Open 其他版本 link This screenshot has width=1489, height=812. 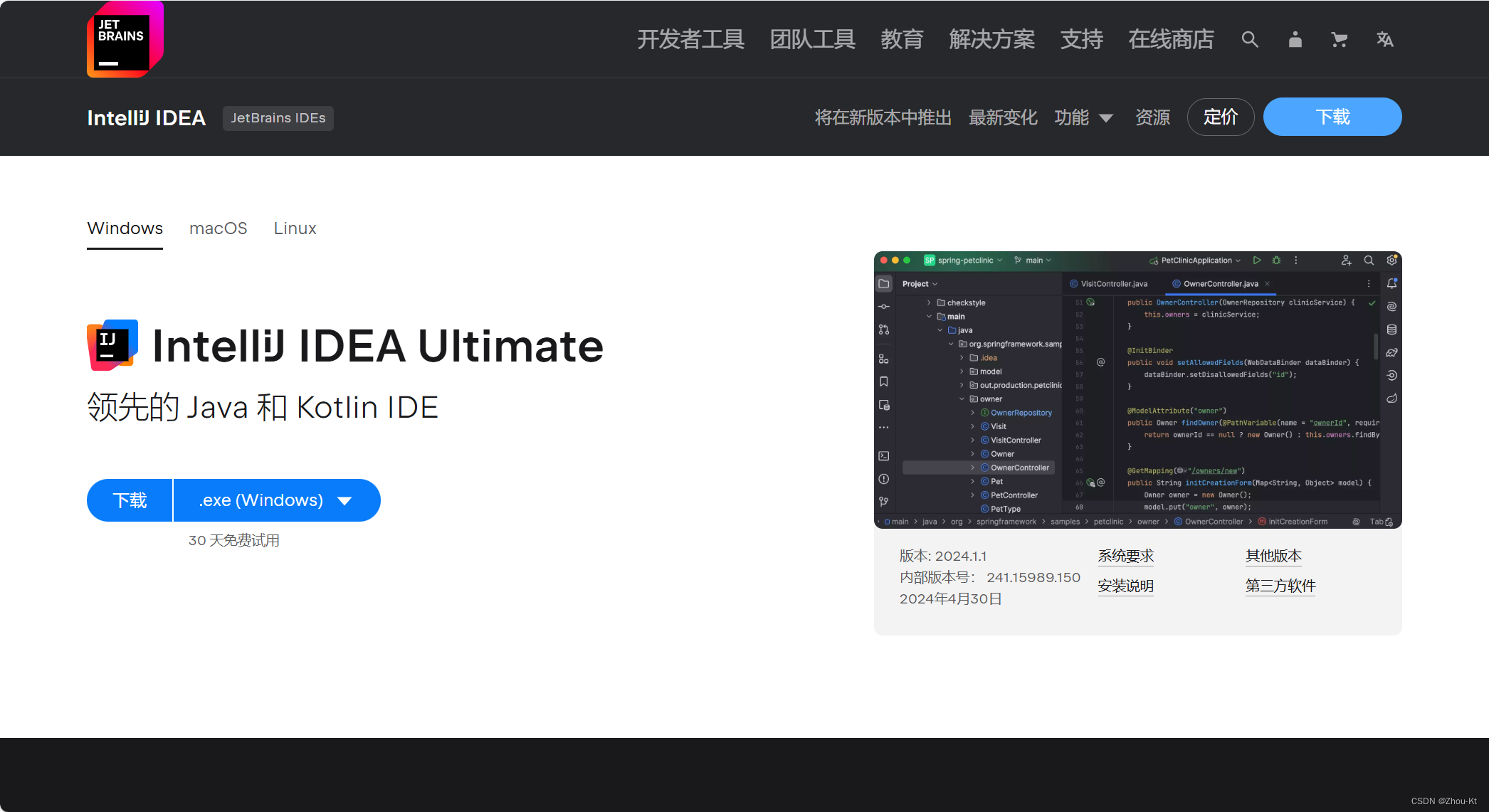pyautogui.click(x=1273, y=556)
